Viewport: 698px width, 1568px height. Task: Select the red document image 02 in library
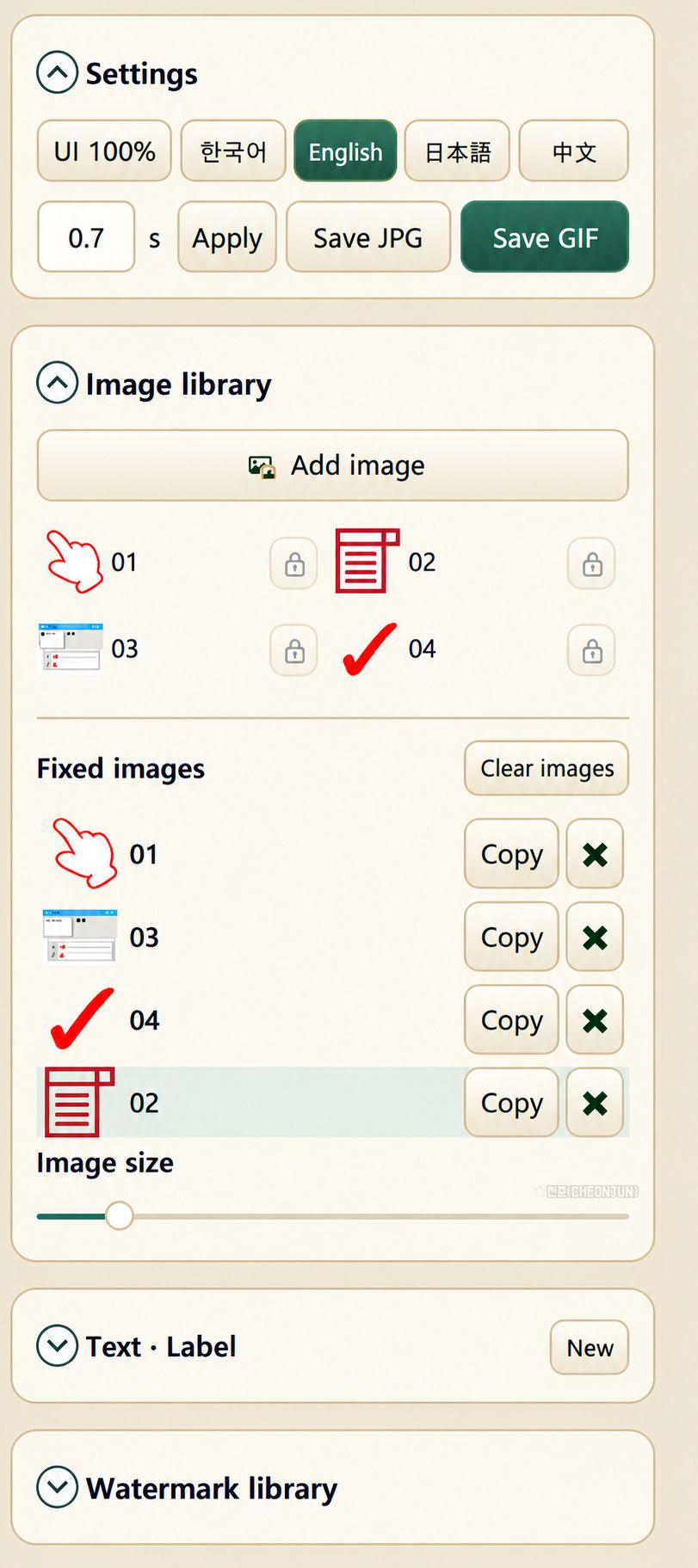pyautogui.click(x=368, y=561)
